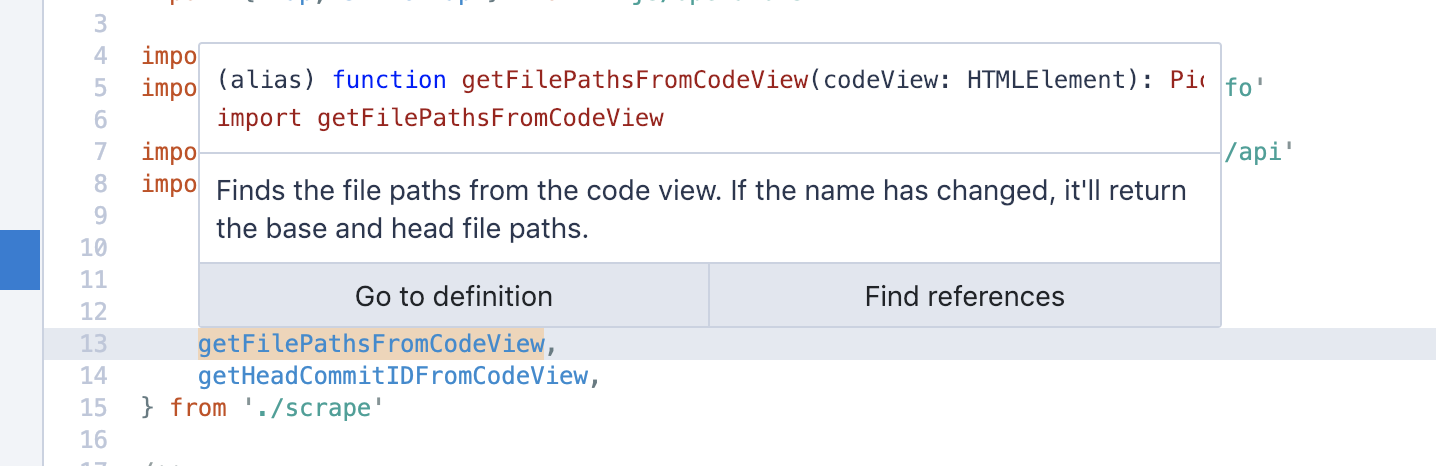Select line number 8 in gutter
The height and width of the screenshot is (466, 1436).
tap(100, 184)
